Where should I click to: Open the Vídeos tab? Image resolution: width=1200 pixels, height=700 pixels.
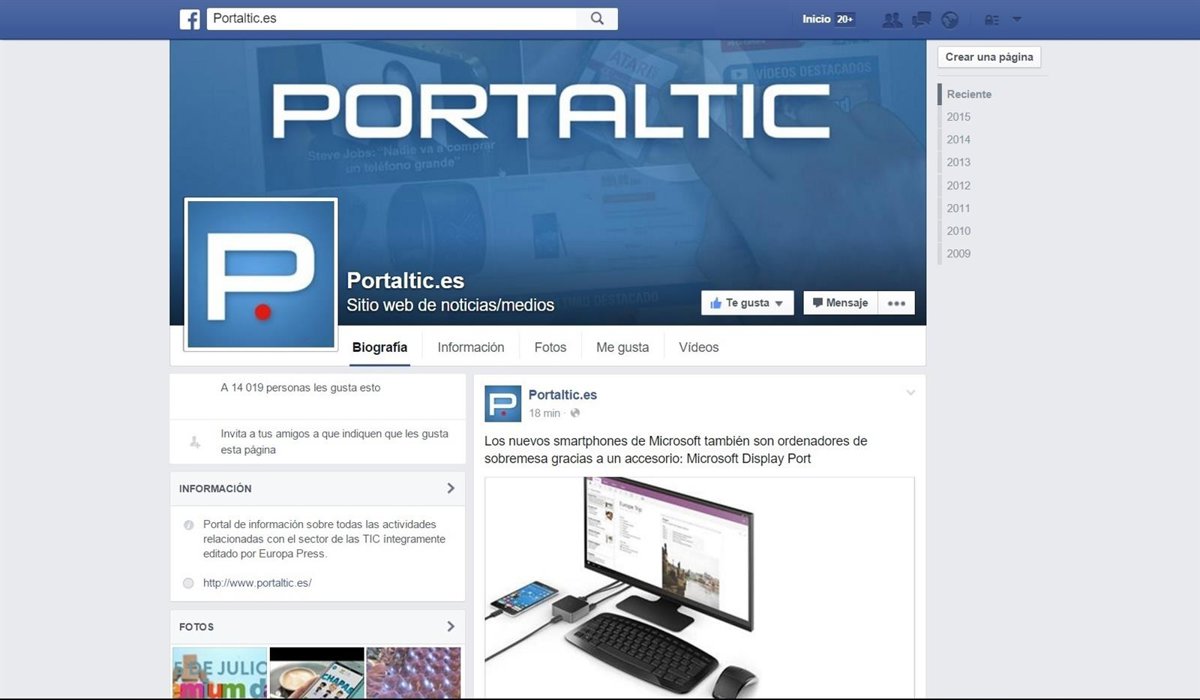coord(698,348)
